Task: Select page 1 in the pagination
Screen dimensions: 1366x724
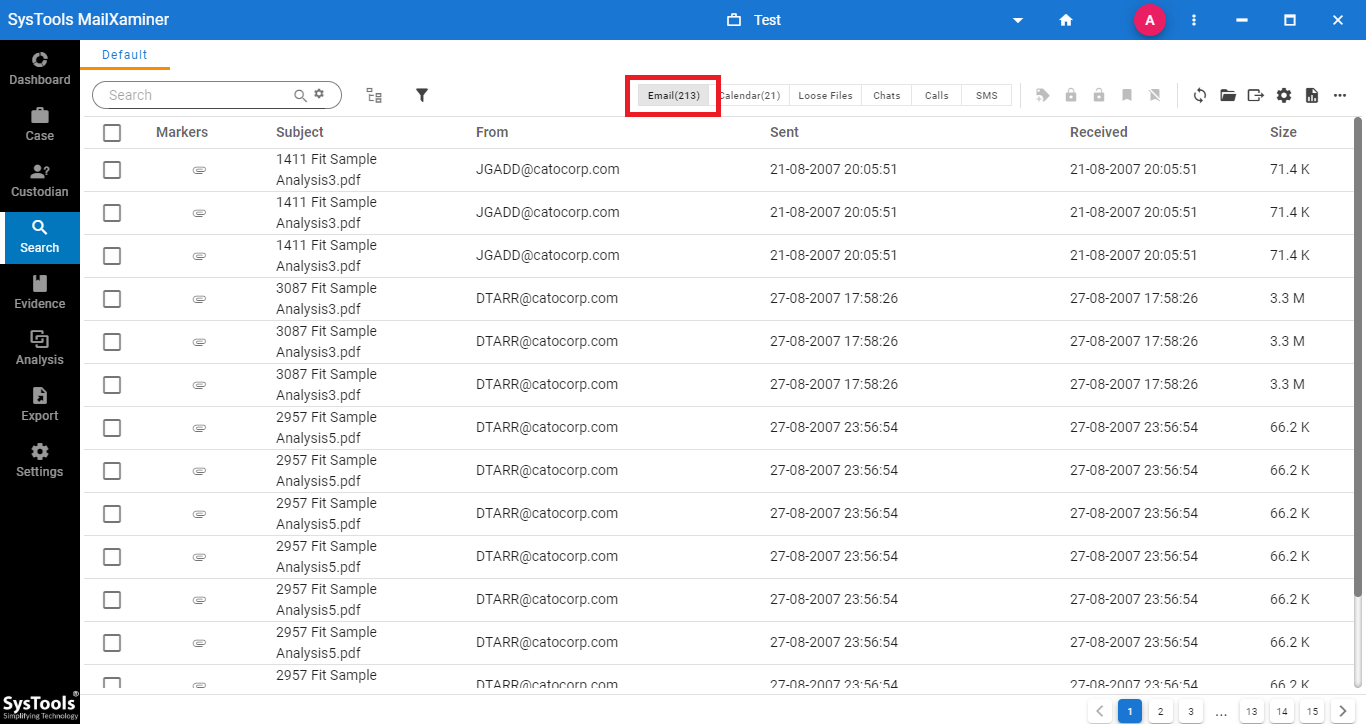Action: [x=1129, y=712]
